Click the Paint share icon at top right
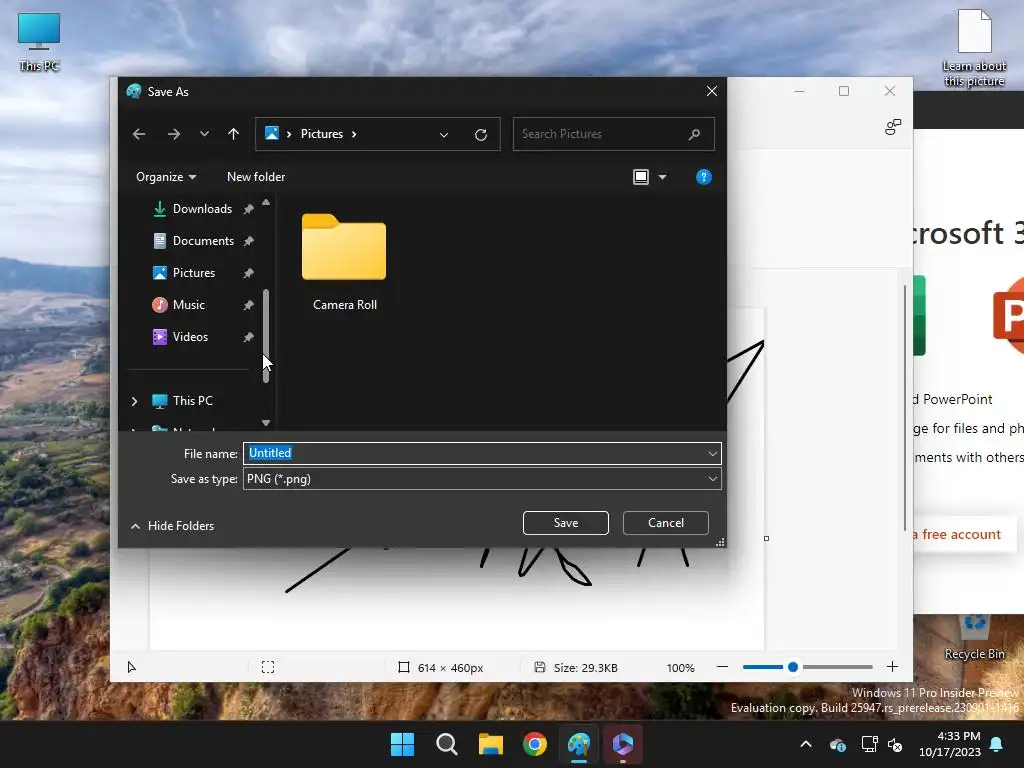Image resolution: width=1024 pixels, height=768 pixels. click(x=893, y=127)
